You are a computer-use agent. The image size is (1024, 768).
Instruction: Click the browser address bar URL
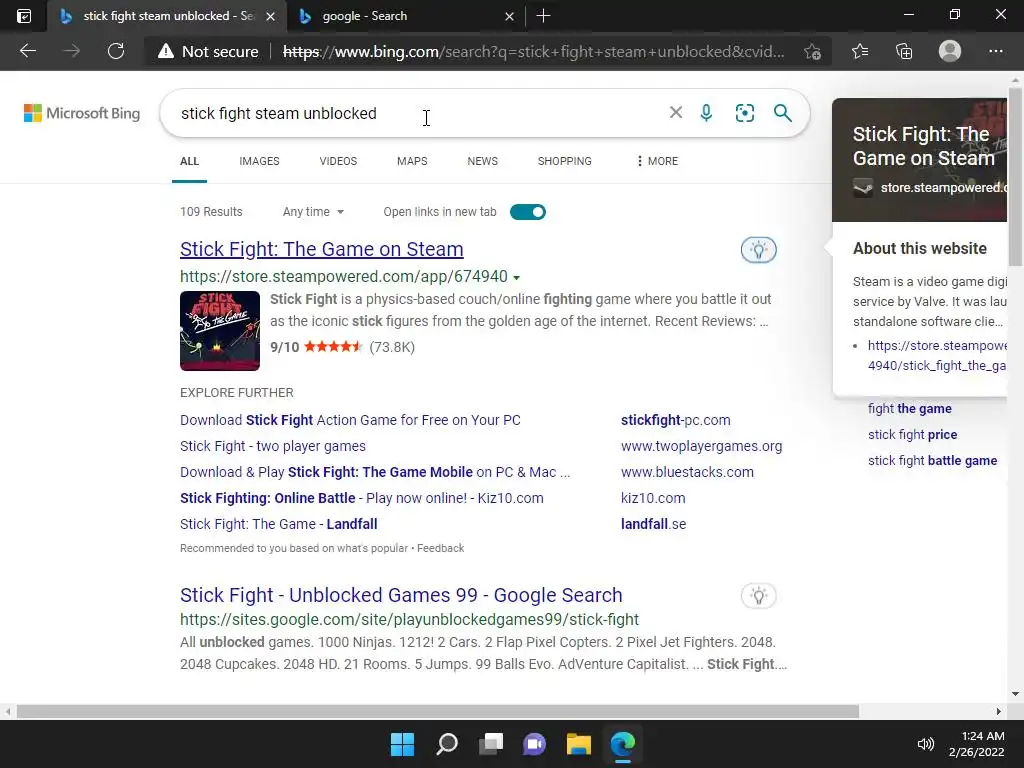[x=534, y=51]
